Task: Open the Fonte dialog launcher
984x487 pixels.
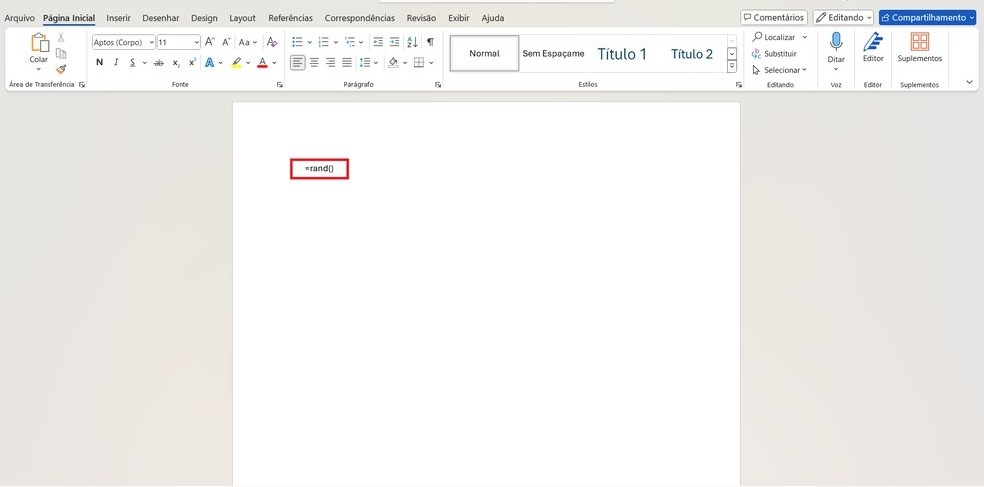Action: click(x=280, y=84)
